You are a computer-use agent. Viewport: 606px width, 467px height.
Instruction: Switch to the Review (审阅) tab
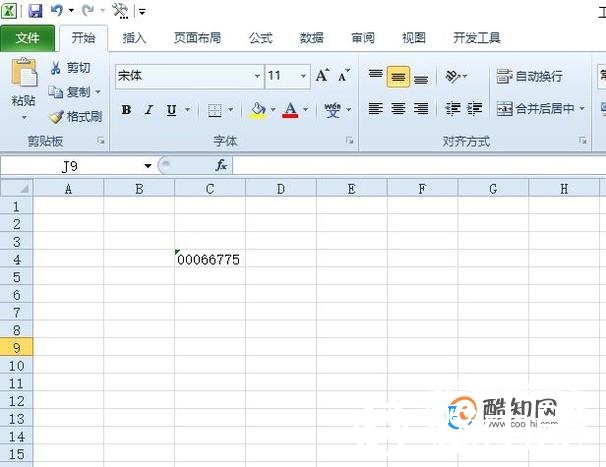tap(363, 38)
